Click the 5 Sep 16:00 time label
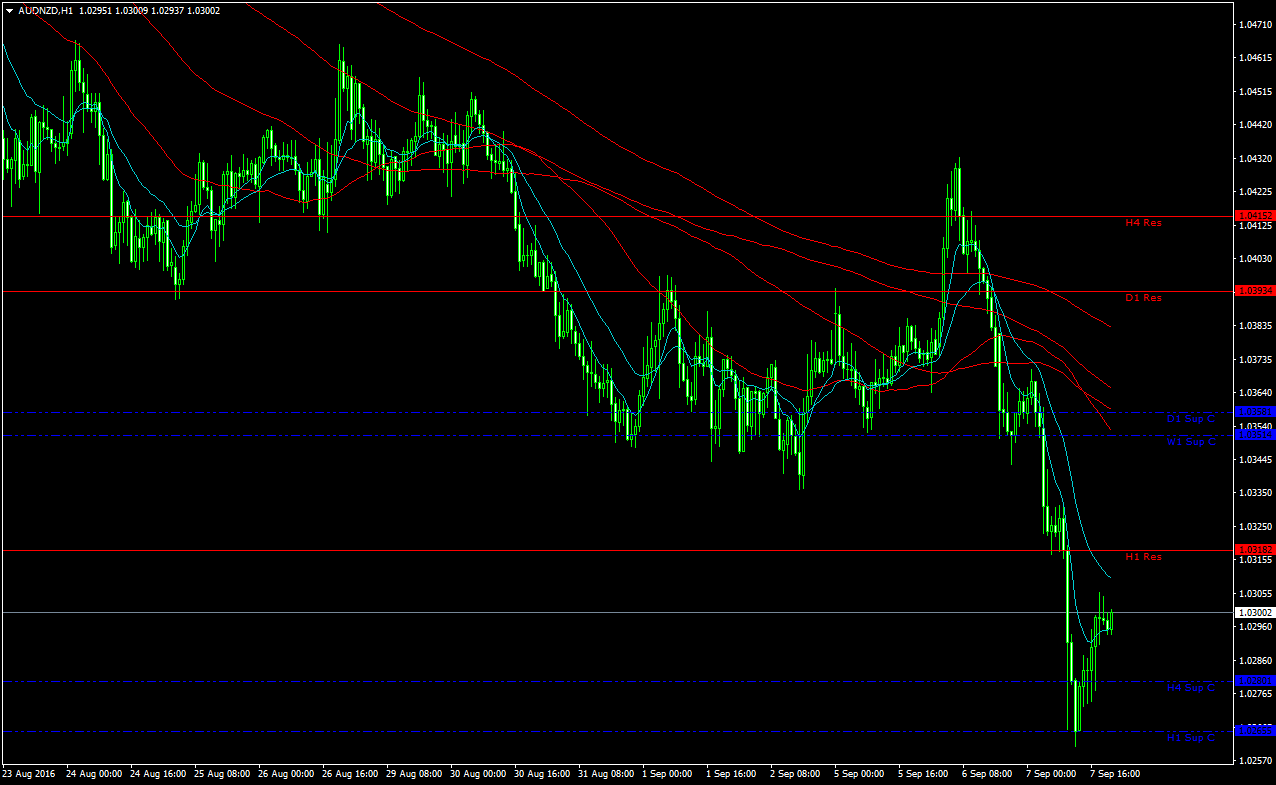1276x785 pixels. tap(923, 774)
